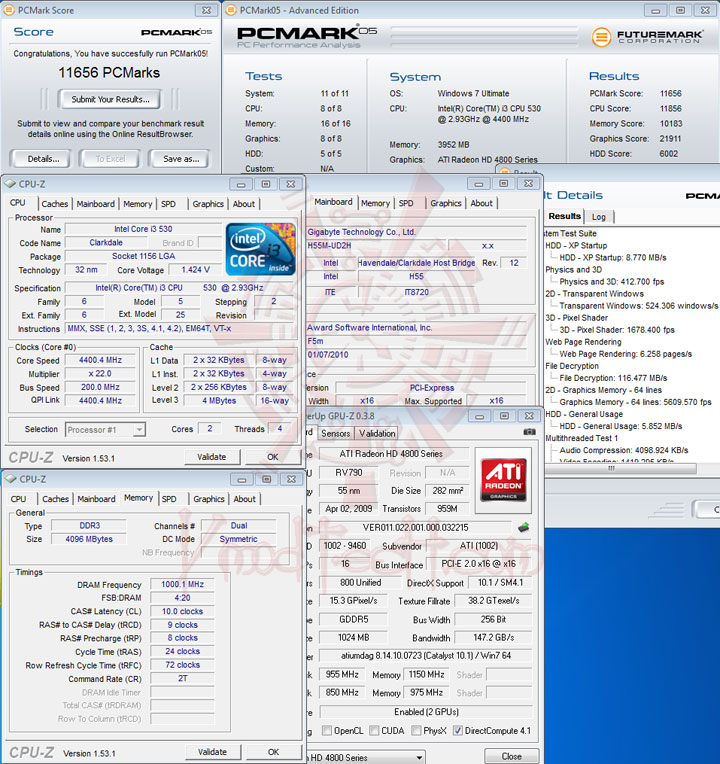
Task: Switch to About tab in CPU-Z Memory window
Action: click(x=245, y=499)
